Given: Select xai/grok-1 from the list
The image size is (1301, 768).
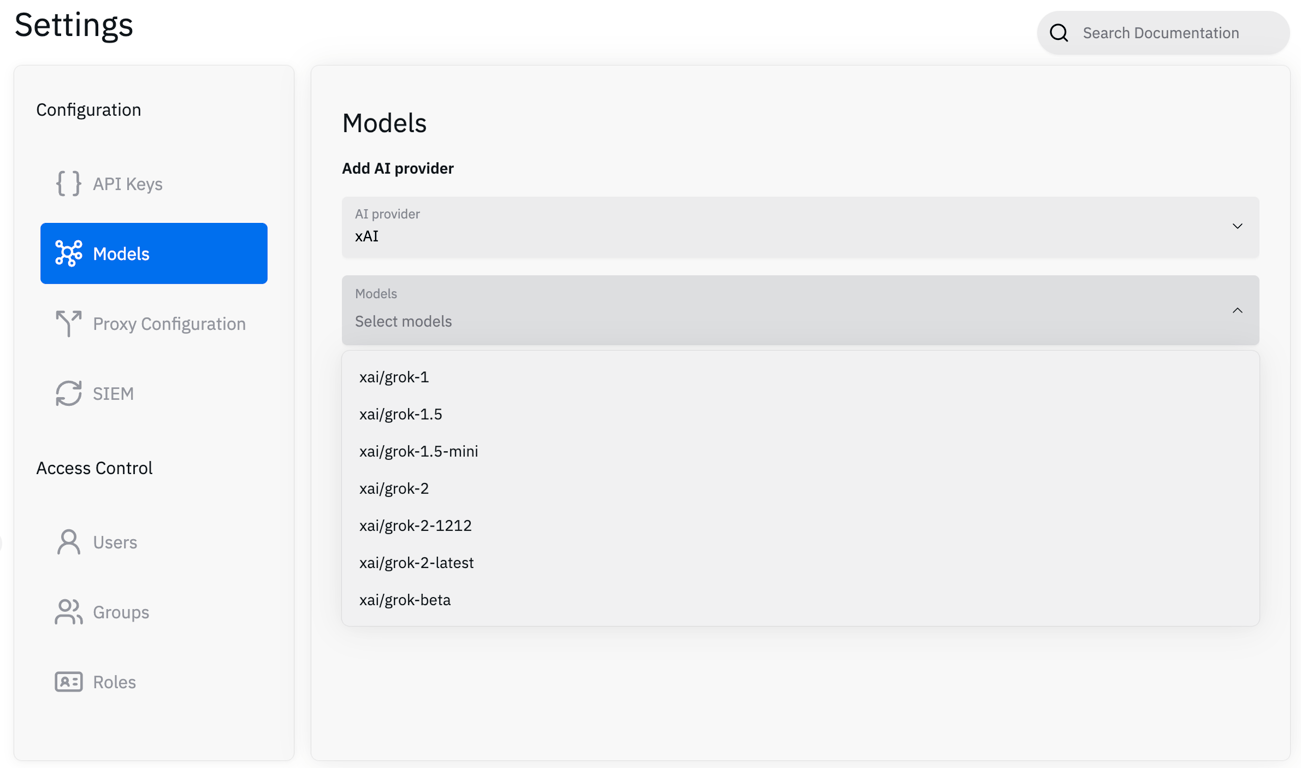Looking at the screenshot, I should [394, 377].
